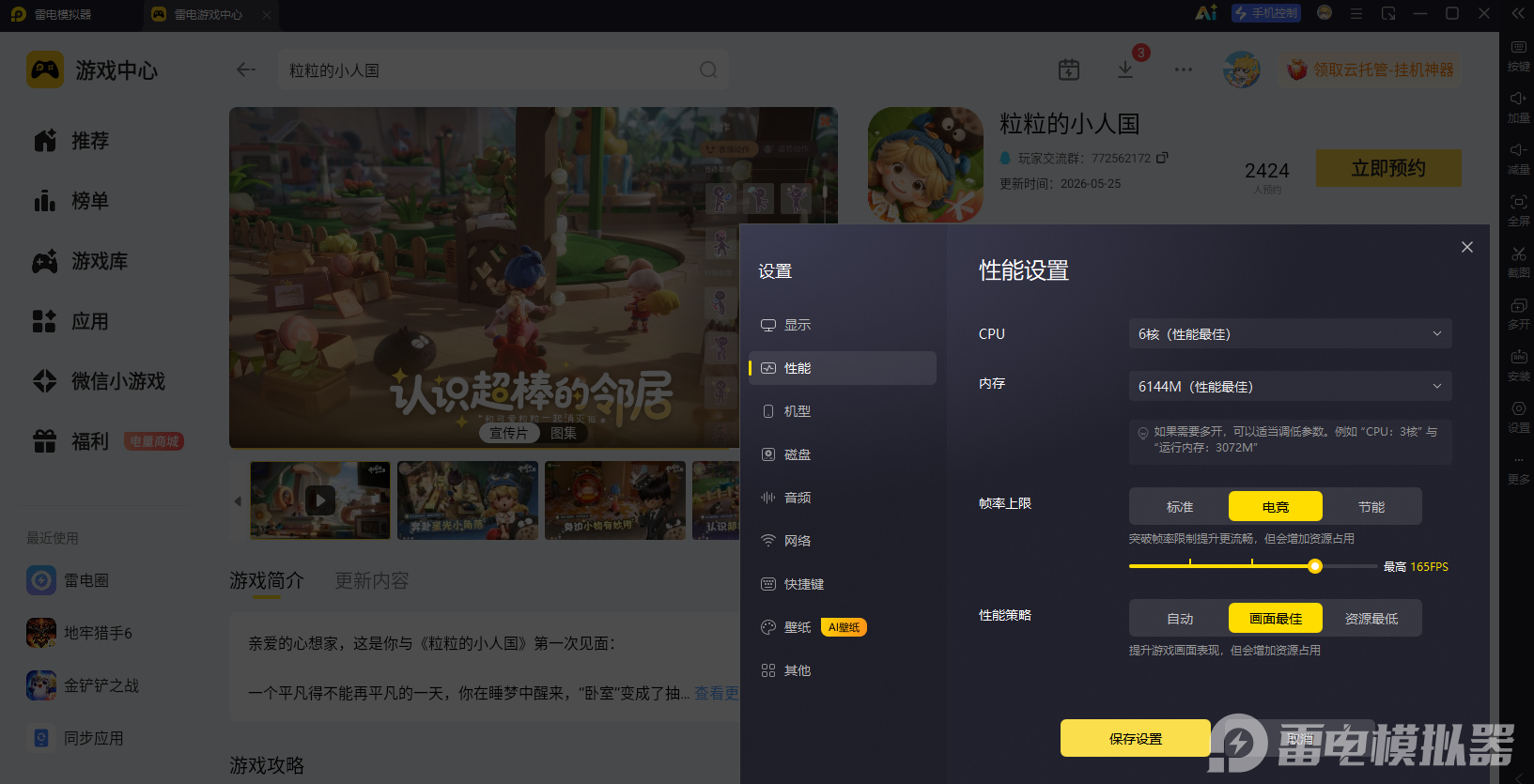Image resolution: width=1534 pixels, height=784 pixels.
Task: Select 标准 frame rate mode
Action: point(1180,506)
